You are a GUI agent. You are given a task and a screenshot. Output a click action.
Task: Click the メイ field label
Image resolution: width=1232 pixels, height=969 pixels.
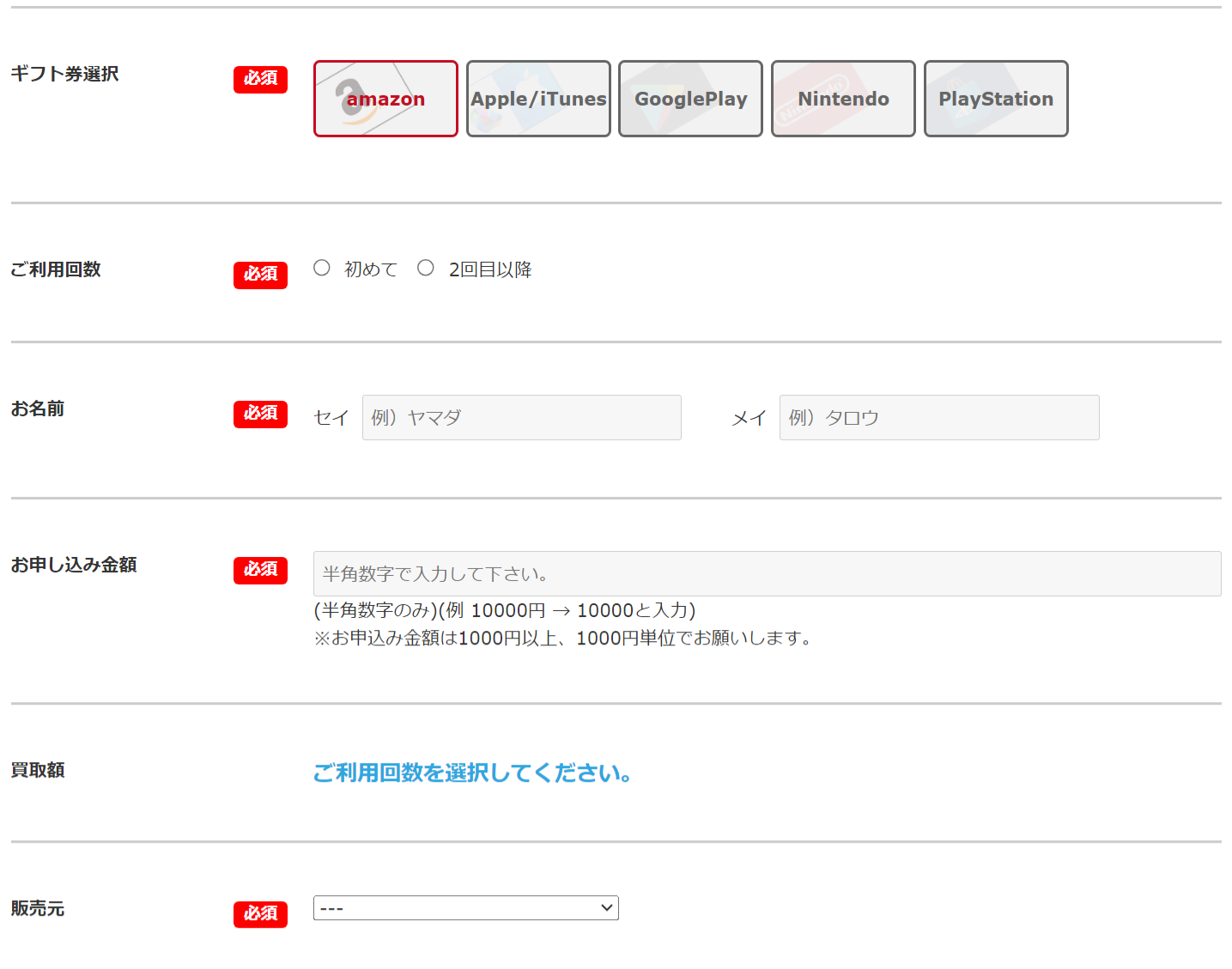(x=749, y=418)
